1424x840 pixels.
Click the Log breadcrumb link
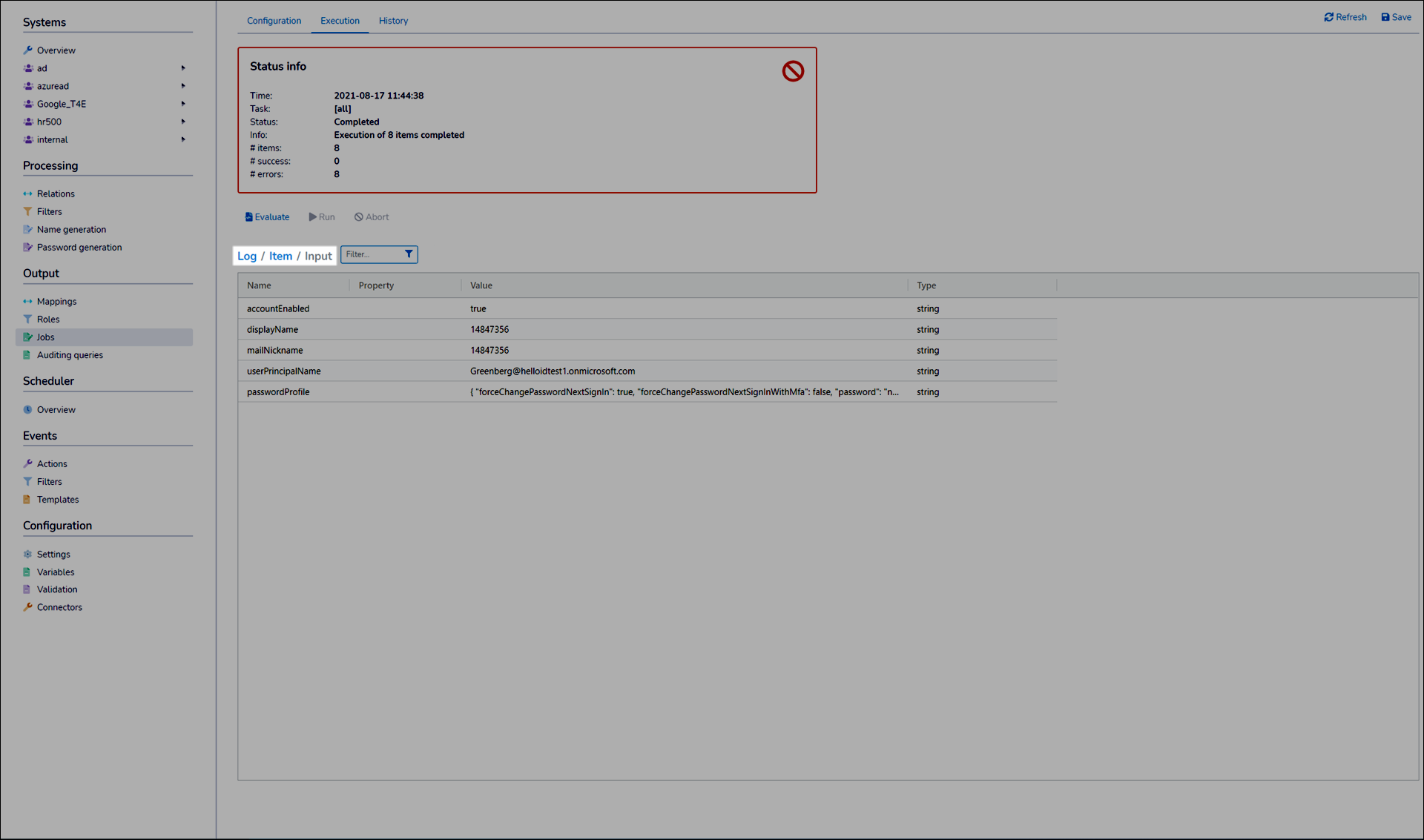pyautogui.click(x=246, y=256)
